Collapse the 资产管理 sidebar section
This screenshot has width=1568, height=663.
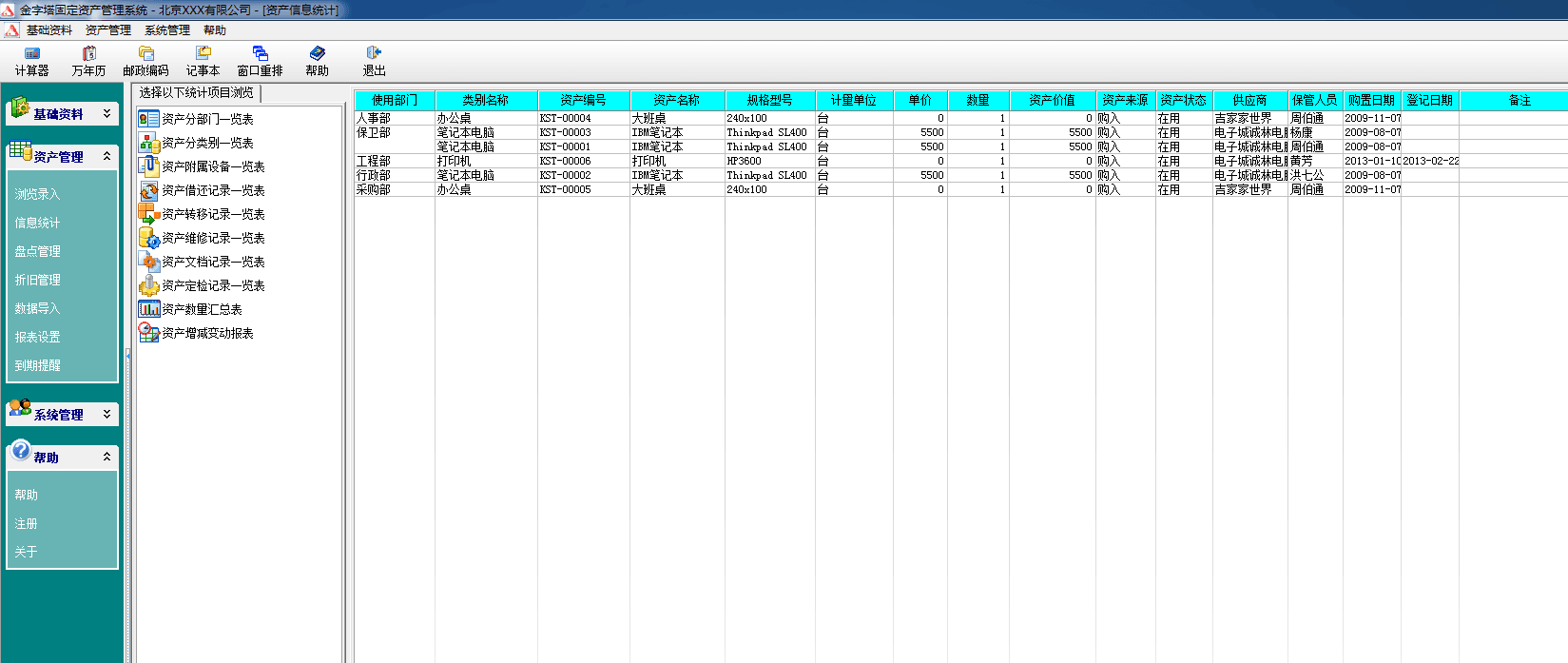point(106,156)
